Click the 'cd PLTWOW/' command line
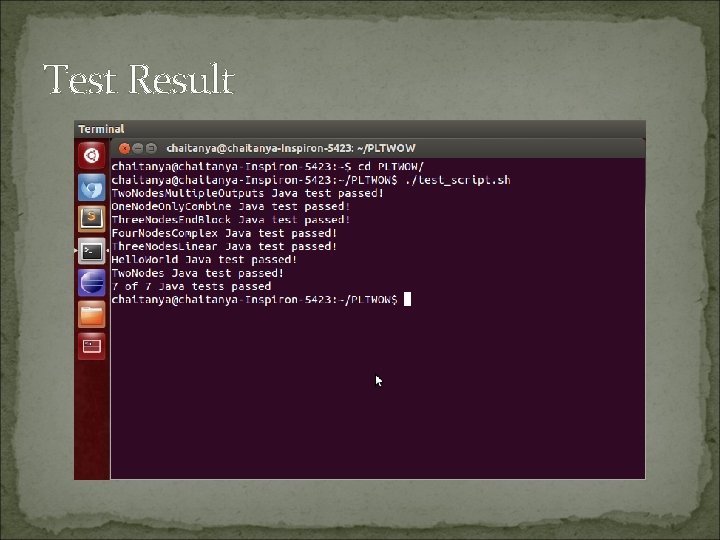Image resolution: width=720 pixels, height=540 pixels. pyautogui.click(x=267, y=167)
